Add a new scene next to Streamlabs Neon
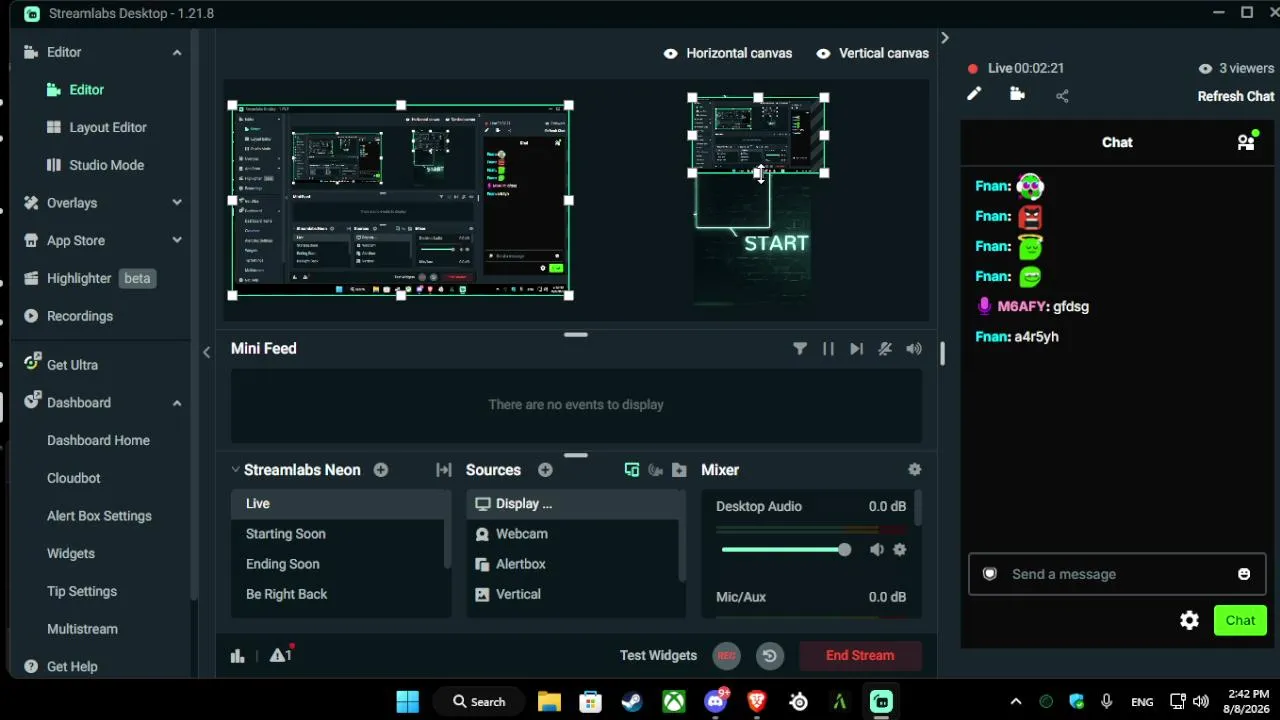 (x=381, y=470)
